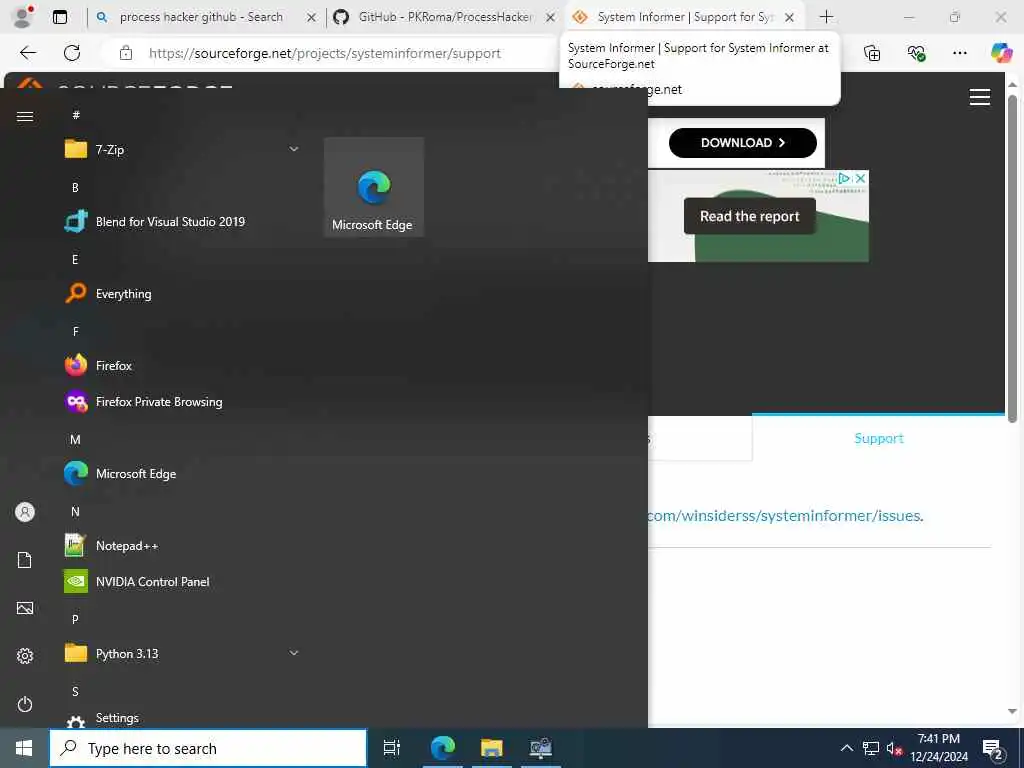Show hidden system tray icons
Screen dimensions: 1024x768
[x=846, y=748]
